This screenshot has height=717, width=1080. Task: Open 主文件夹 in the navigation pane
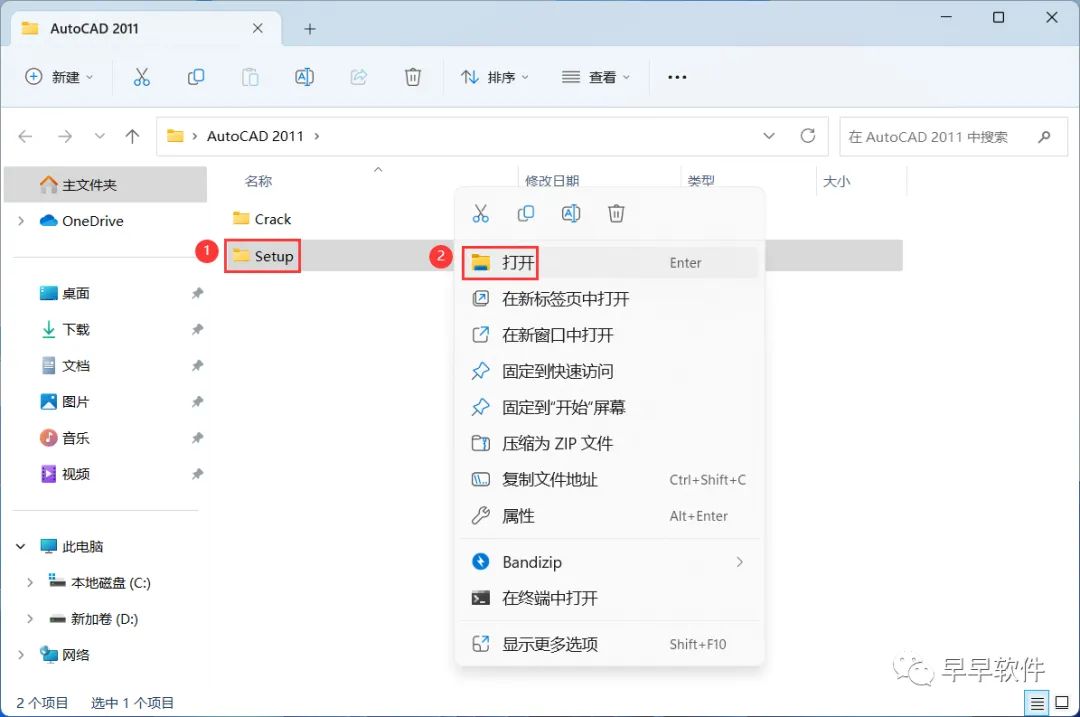coord(105,185)
